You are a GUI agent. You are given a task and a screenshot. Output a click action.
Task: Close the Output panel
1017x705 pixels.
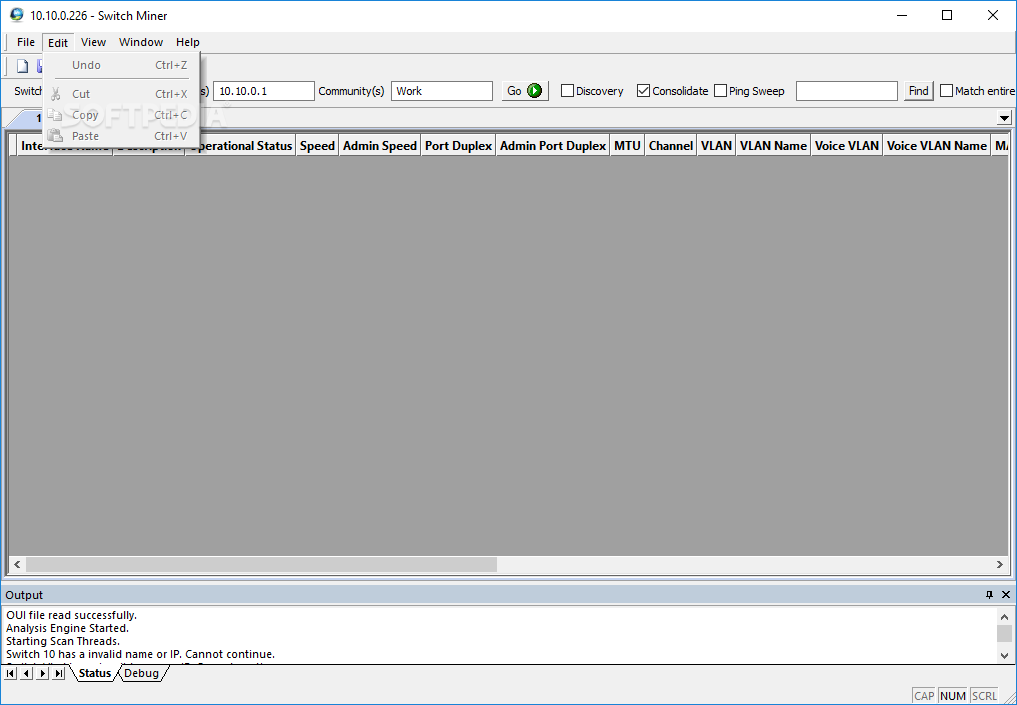1006,595
